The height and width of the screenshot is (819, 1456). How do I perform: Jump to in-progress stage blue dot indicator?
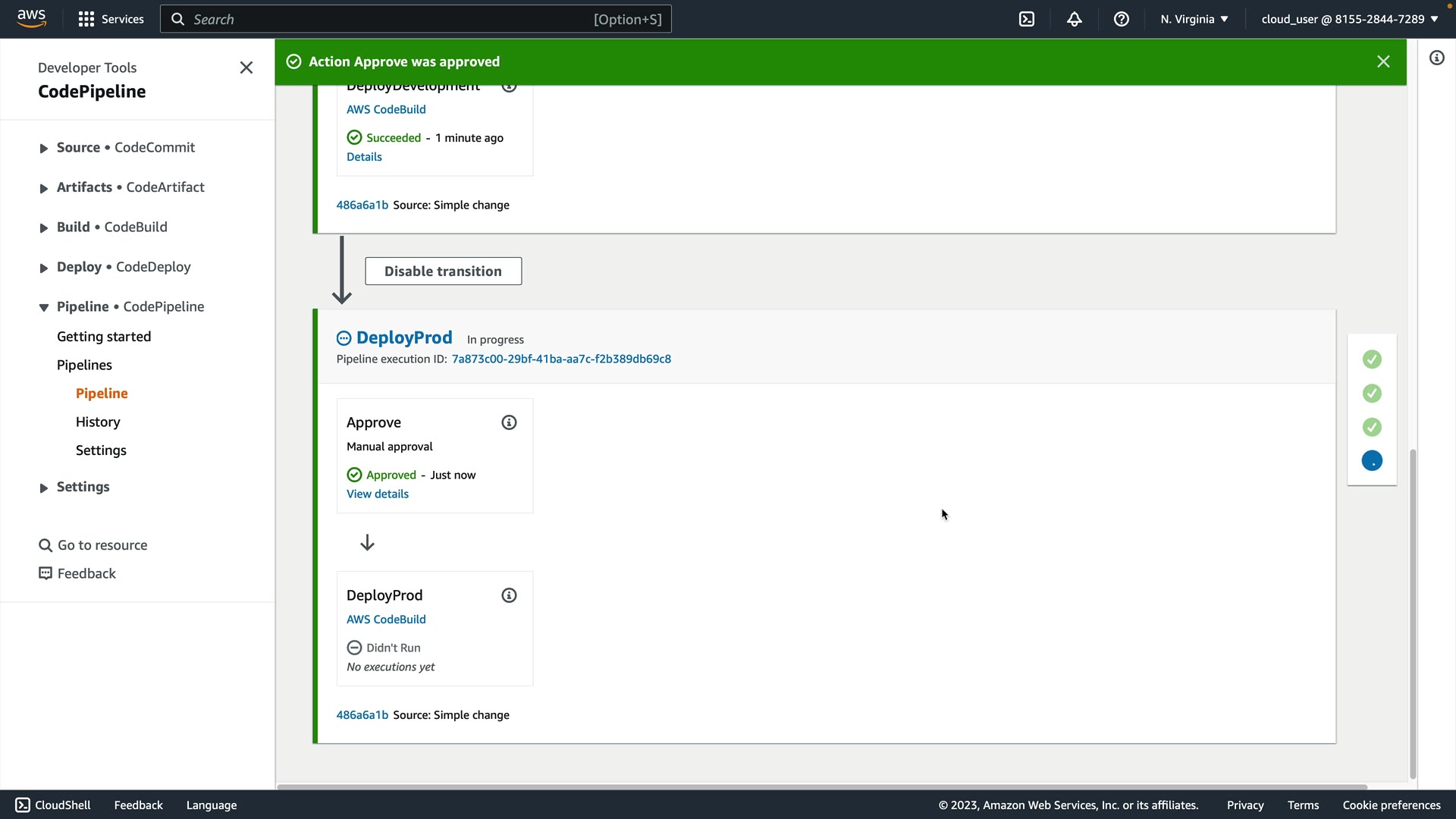[x=1372, y=461]
